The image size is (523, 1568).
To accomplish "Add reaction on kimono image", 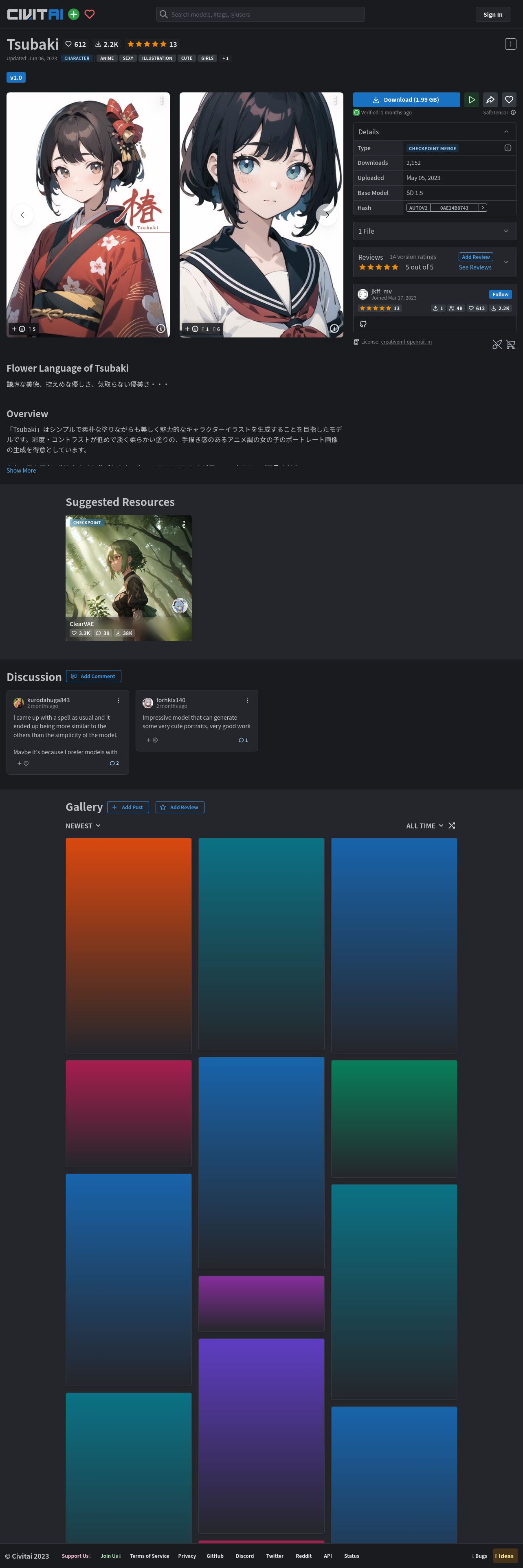I will (18, 328).
